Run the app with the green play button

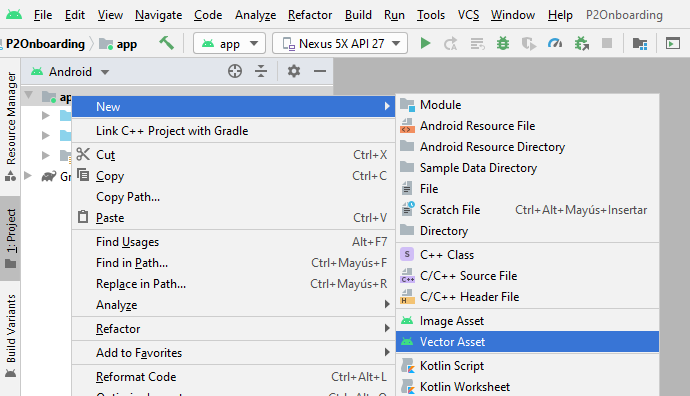tap(425, 43)
